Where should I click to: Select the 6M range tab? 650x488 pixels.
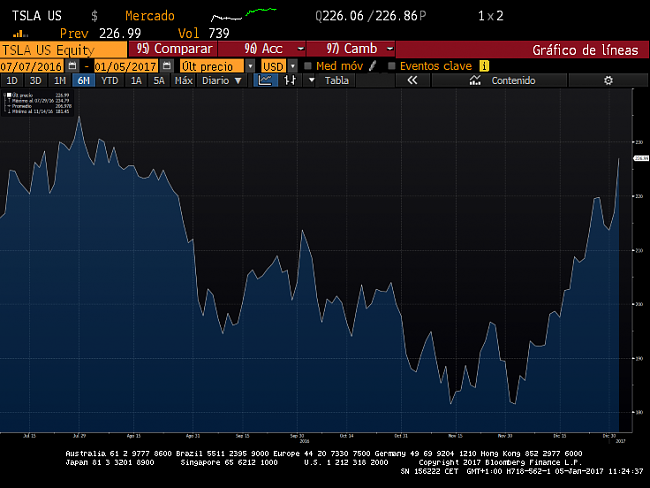(84, 80)
